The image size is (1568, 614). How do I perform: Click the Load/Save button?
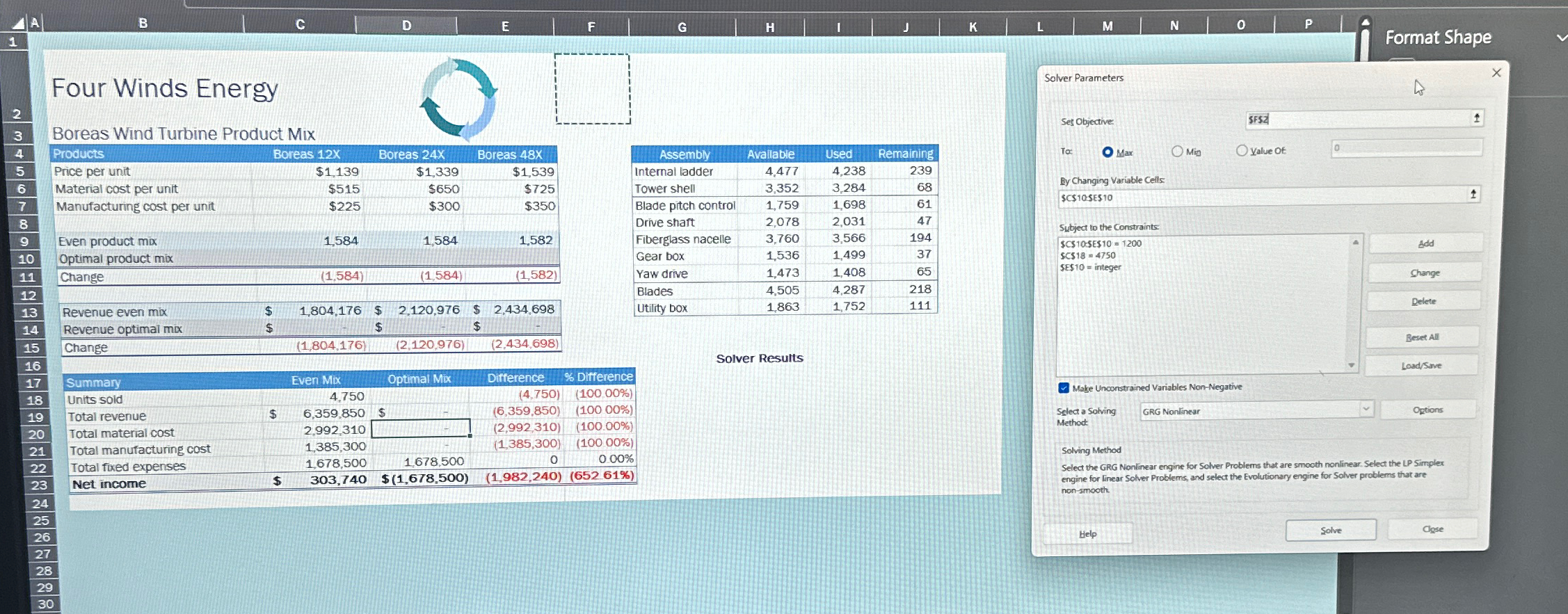point(1421,365)
